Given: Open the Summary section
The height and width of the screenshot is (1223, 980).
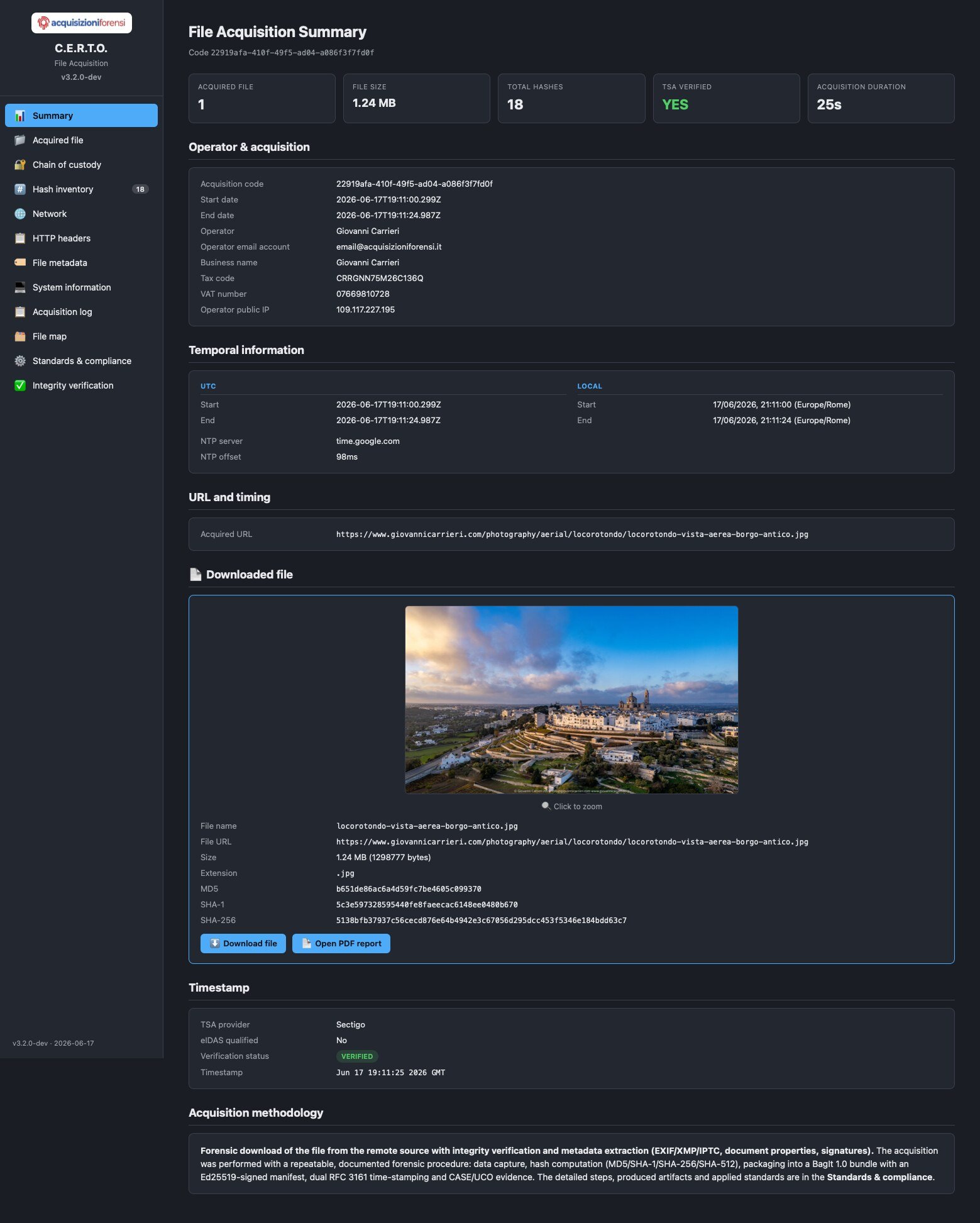Looking at the screenshot, I should point(81,116).
